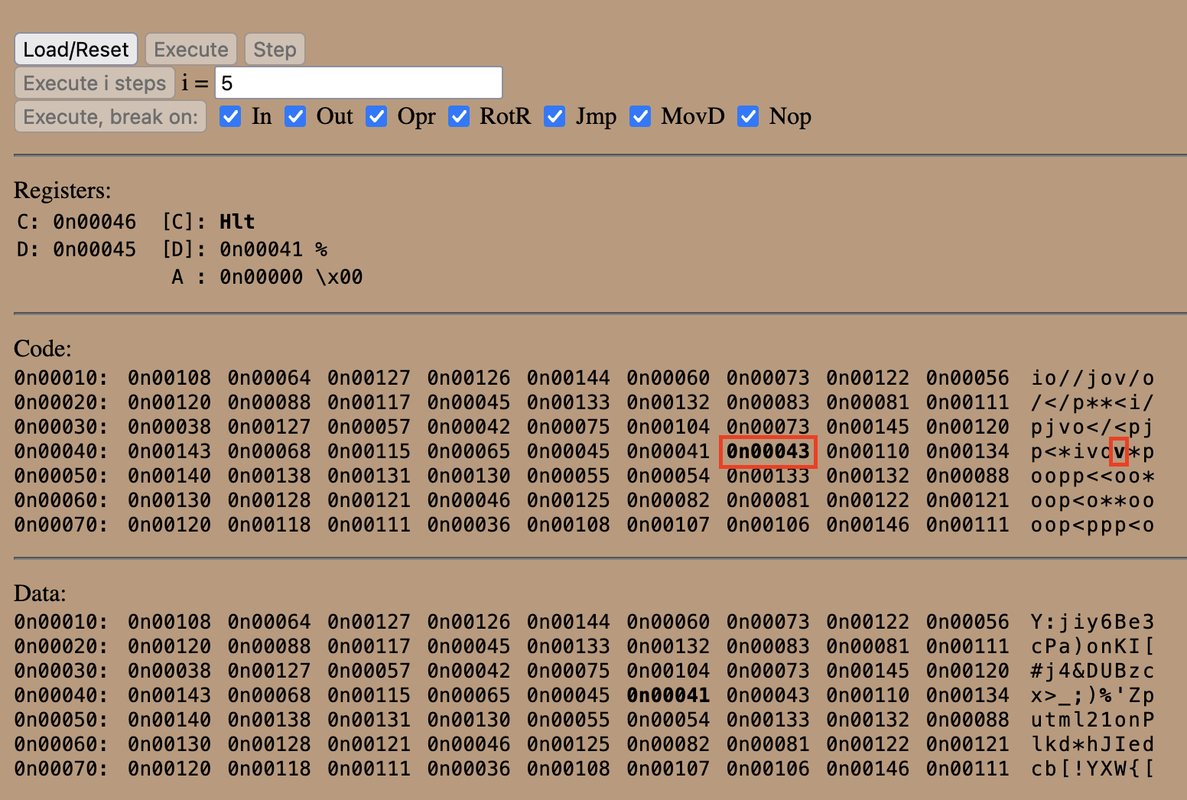Click the 0n00070: address label in Code
The image size is (1187, 800).
point(61,525)
